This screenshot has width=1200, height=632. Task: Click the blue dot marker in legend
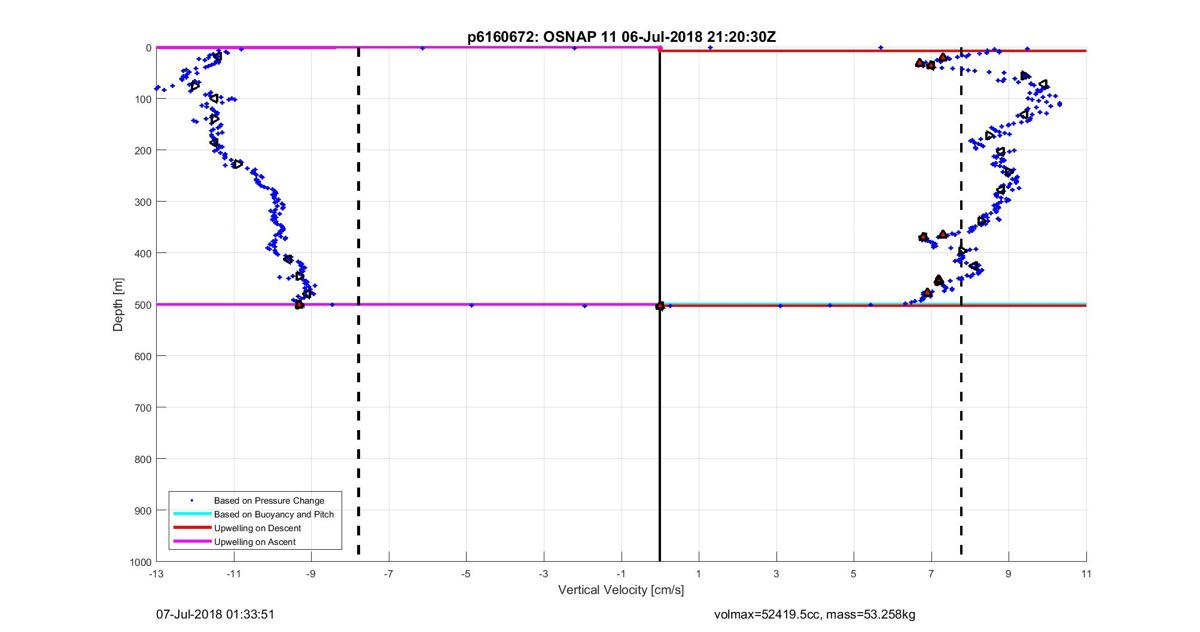click(x=192, y=500)
